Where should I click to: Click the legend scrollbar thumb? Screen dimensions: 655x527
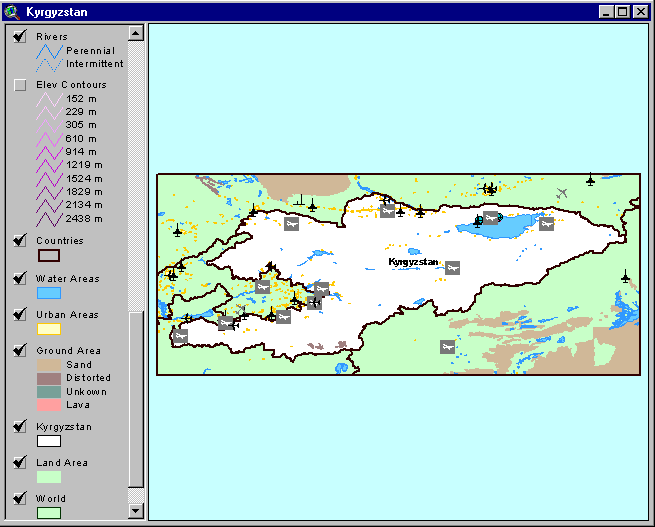tap(136, 400)
